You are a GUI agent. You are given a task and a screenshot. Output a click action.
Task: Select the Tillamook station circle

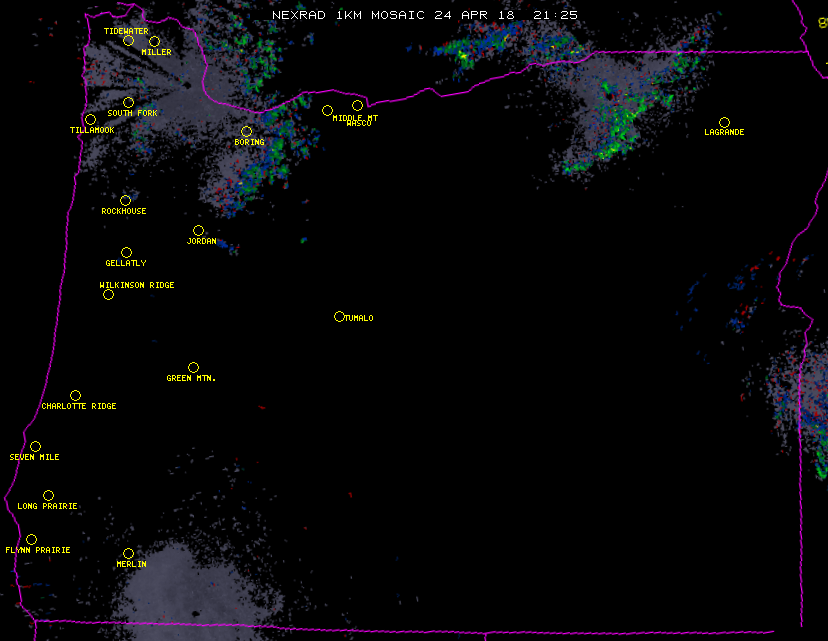pos(90,119)
